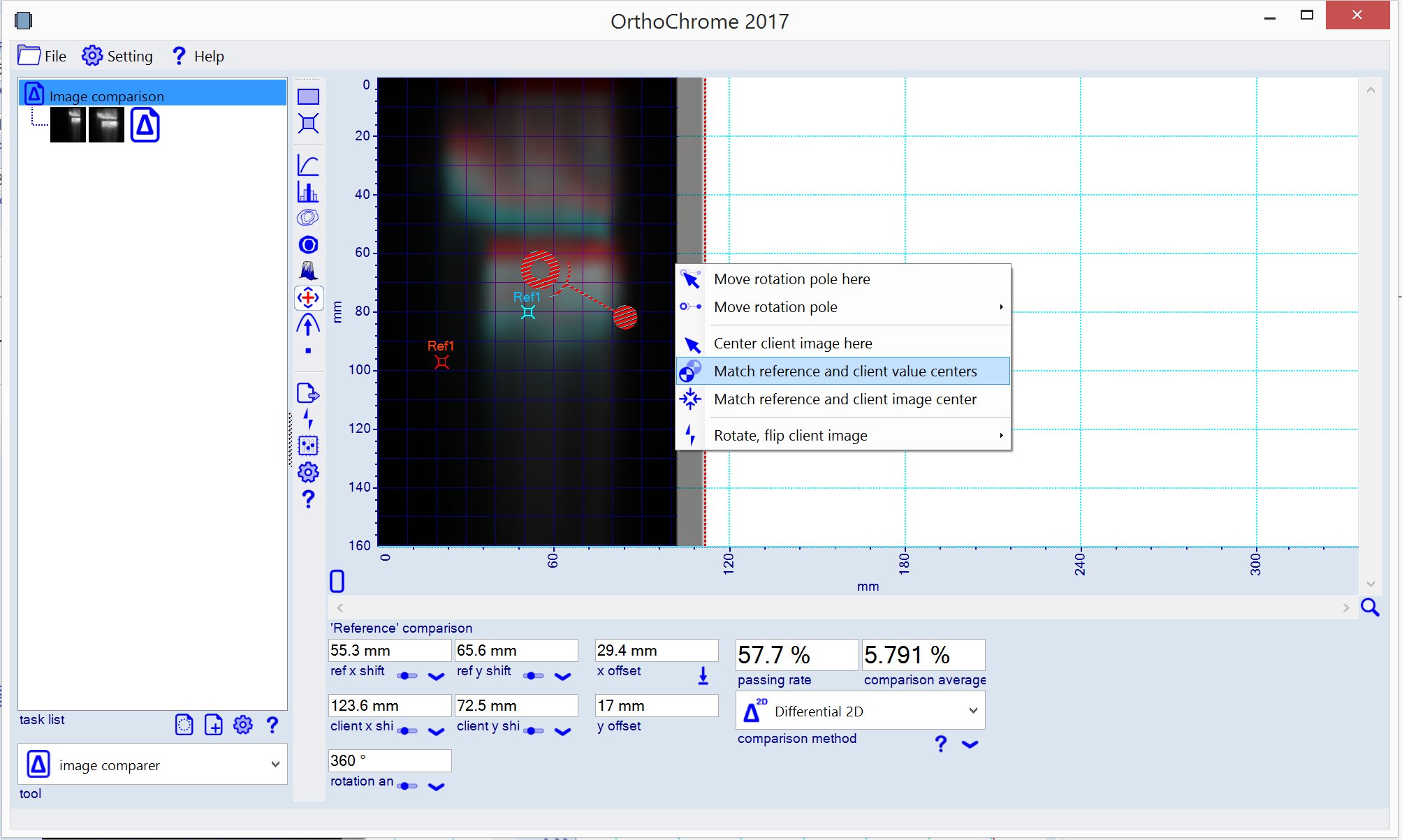The image size is (1402, 840).
Task: Toggle the rotation angle slider switch
Action: [407, 786]
